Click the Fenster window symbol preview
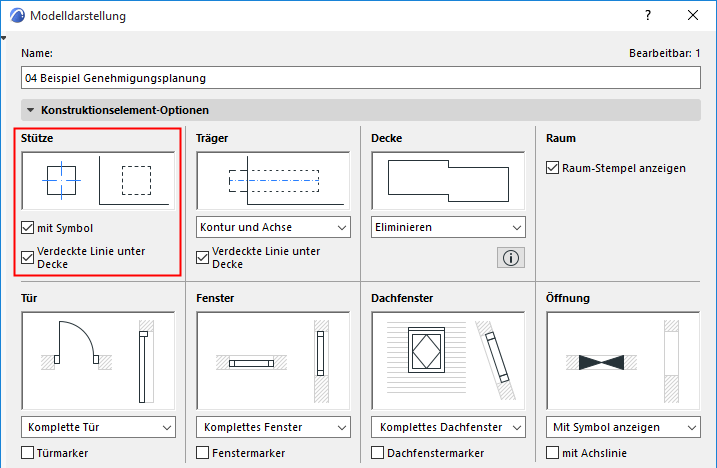The height and width of the screenshot is (468, 717). point(273,360)
